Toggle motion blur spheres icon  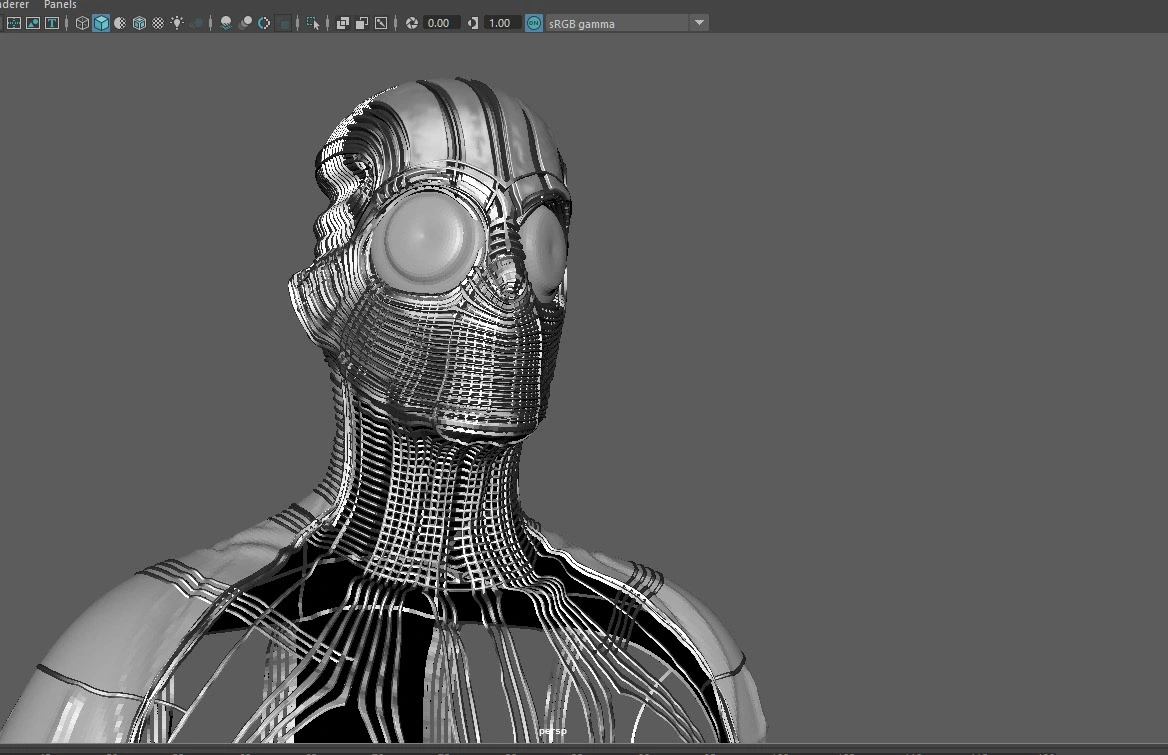pos(245,23)
